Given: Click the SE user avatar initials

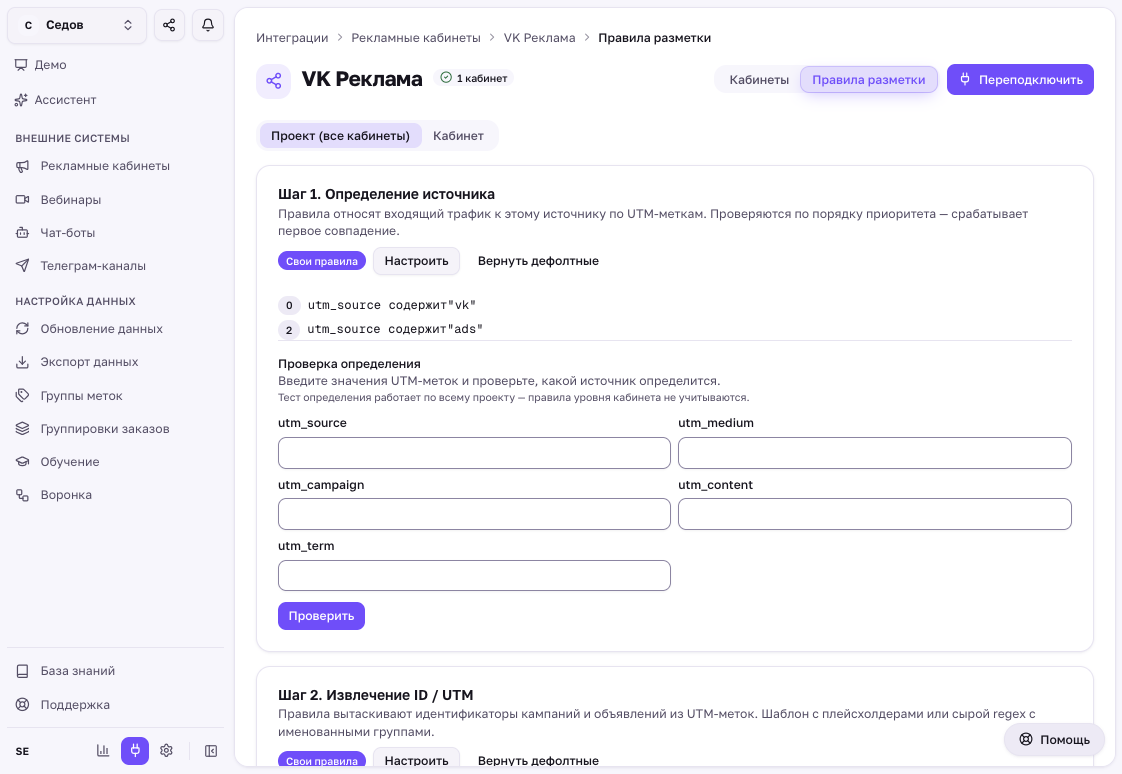Looking at the screenshot, I should point(22,751).
